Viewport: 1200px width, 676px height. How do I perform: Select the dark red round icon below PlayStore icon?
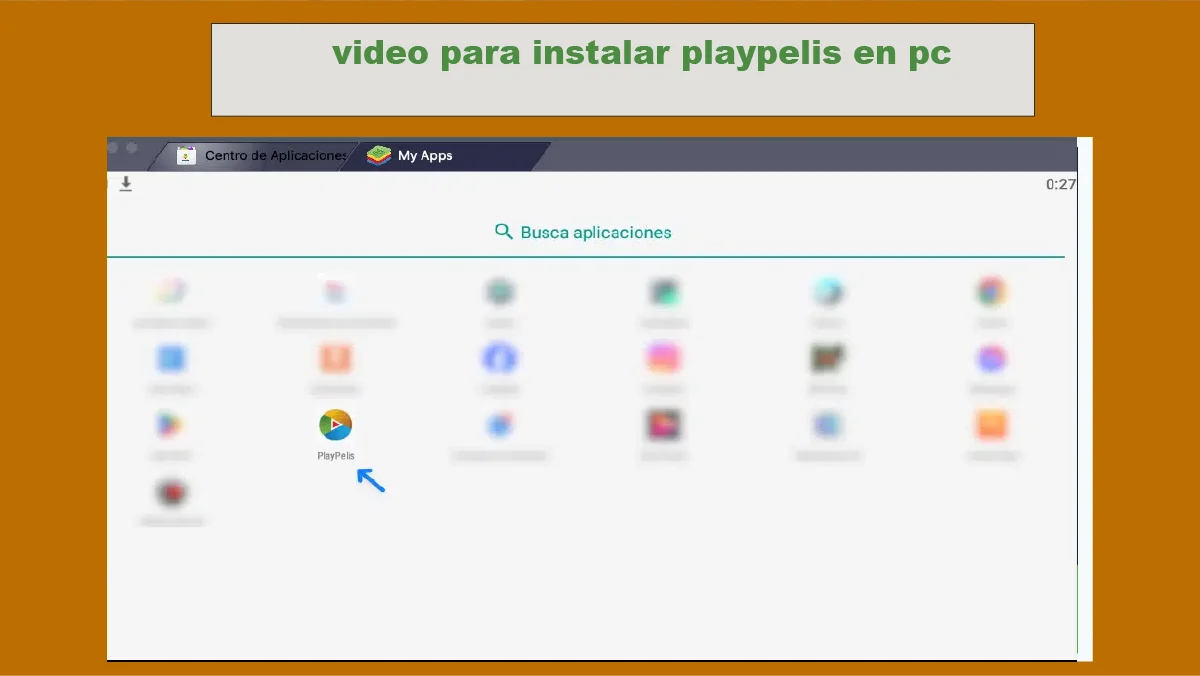coord(171,490)
